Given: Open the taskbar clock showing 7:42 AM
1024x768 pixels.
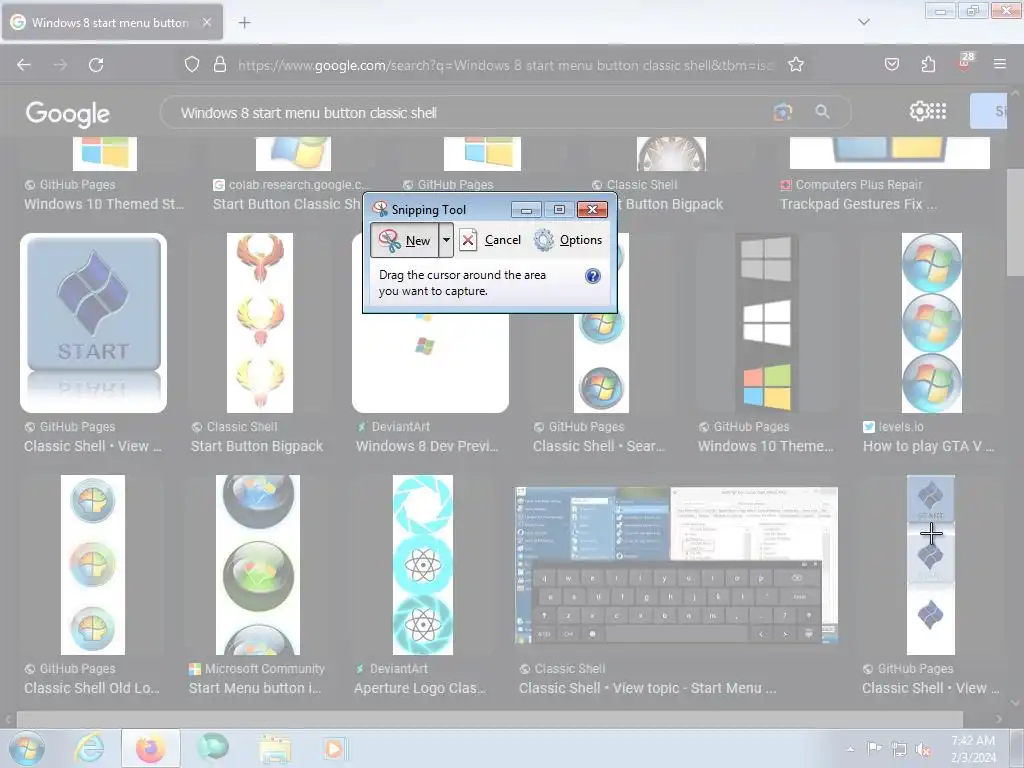Looking at the screenshot, I should tap(973, 749).
